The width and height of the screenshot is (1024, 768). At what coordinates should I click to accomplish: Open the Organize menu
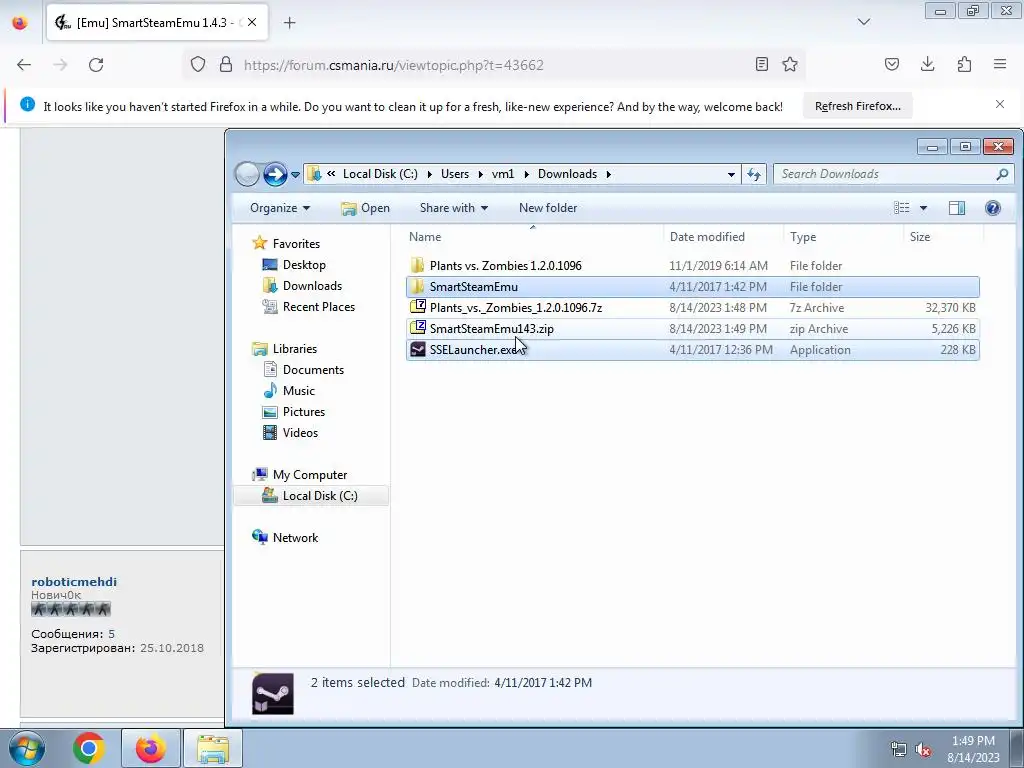click(280, 208)
